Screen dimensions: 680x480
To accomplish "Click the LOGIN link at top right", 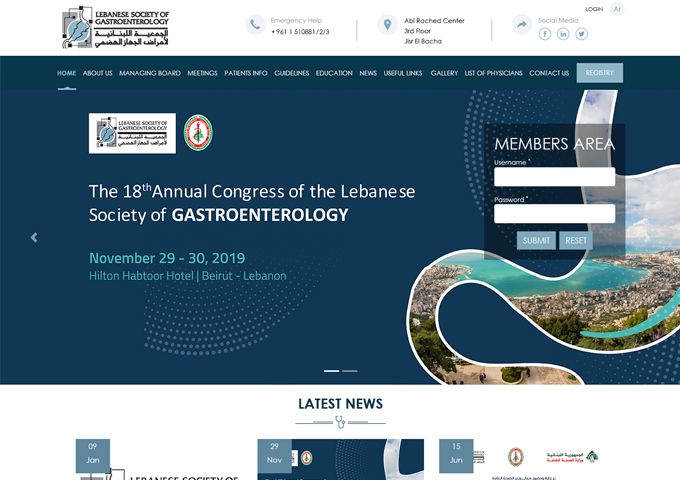I will tap(594, 9).
